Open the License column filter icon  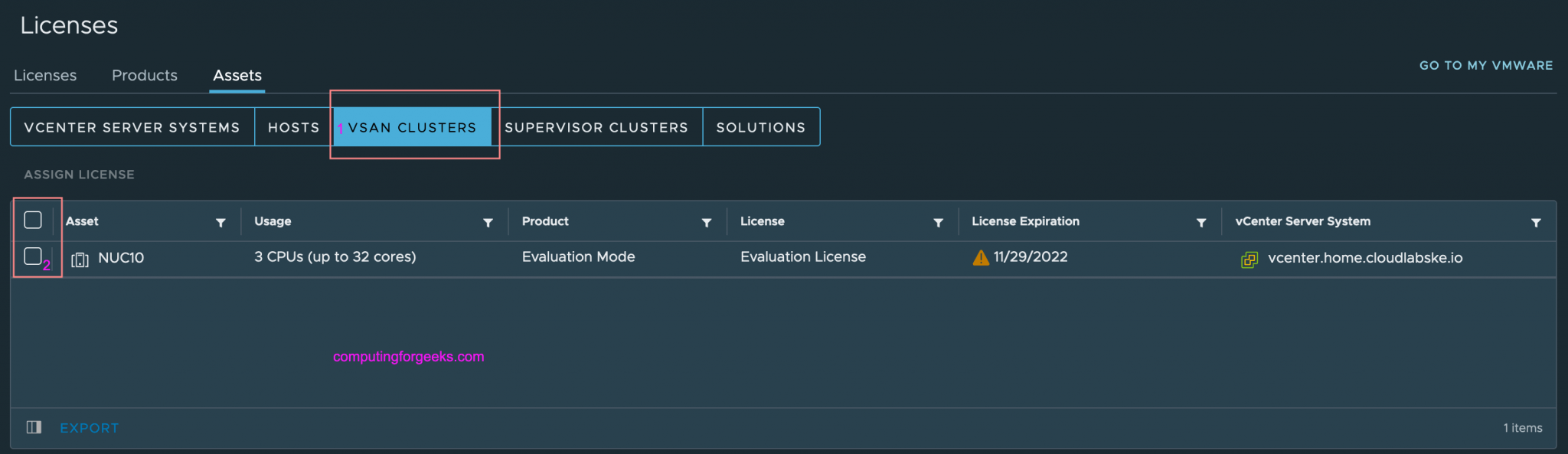pyautogui.click(x=938, y=223)
